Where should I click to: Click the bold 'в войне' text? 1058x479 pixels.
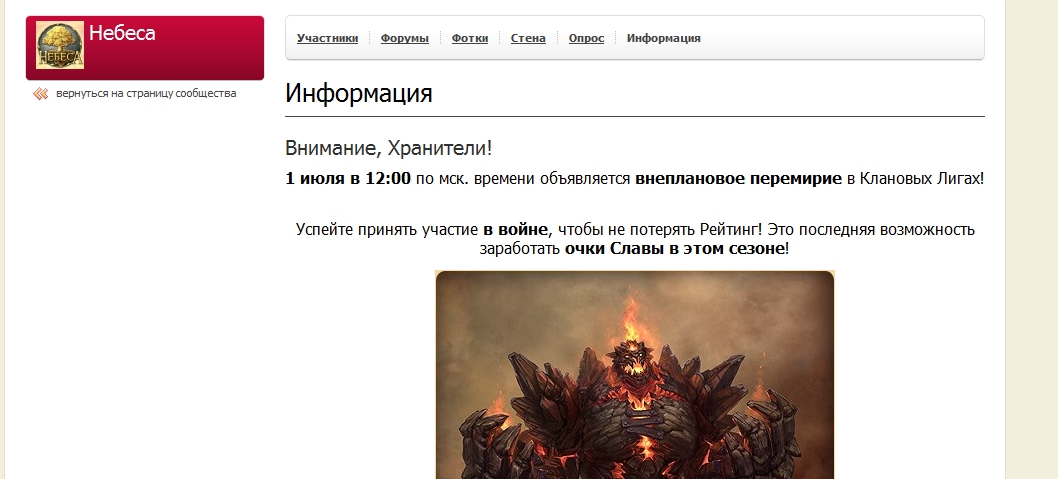pos(516,230)
